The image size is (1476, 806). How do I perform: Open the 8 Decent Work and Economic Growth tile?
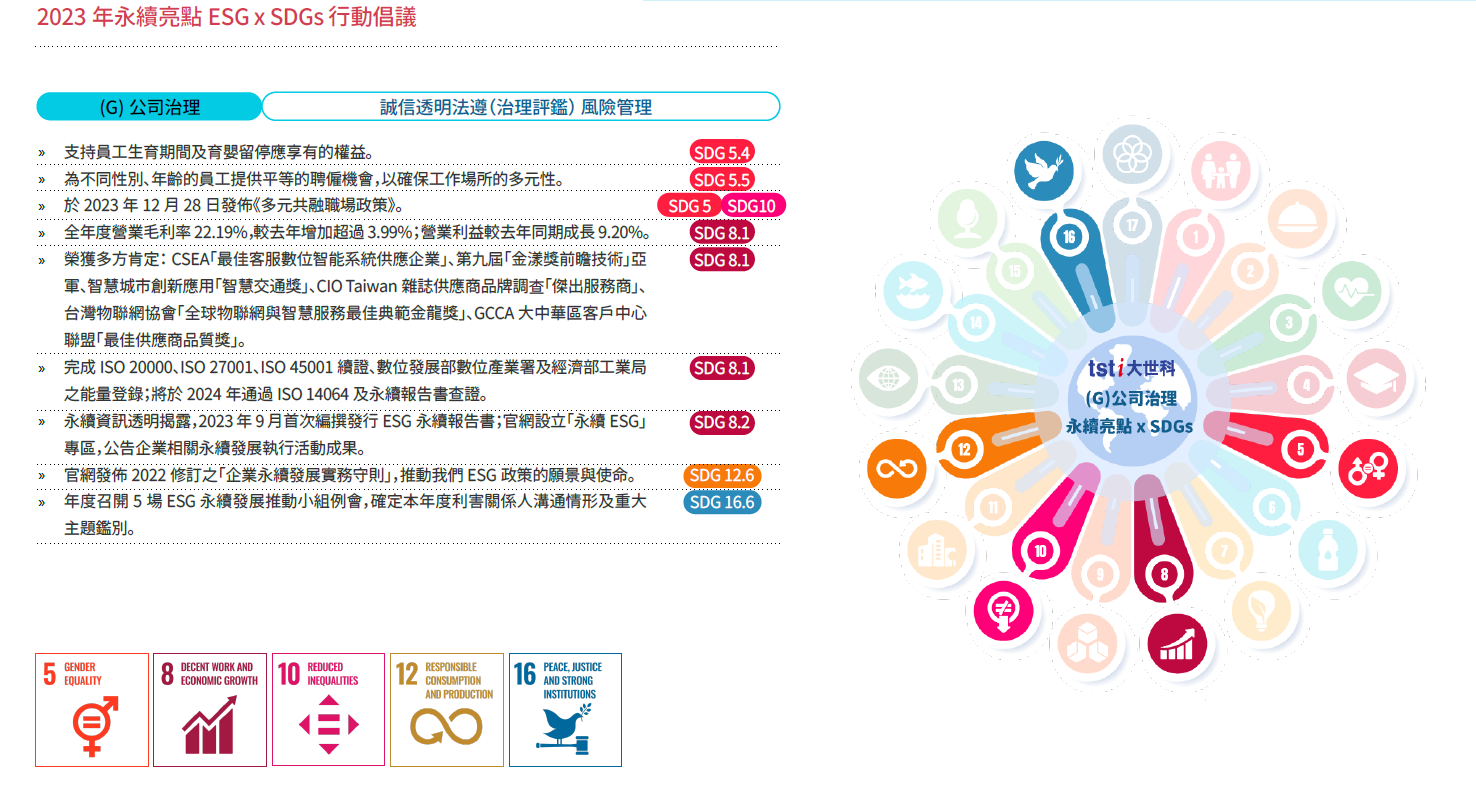(x=210, y=710)
